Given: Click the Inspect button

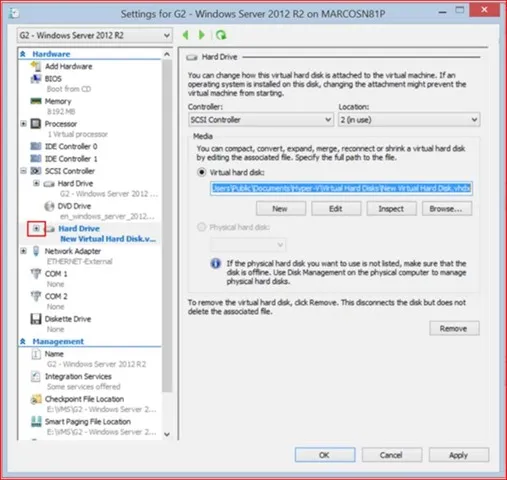Looking at the screenshot, I should 391,209.
